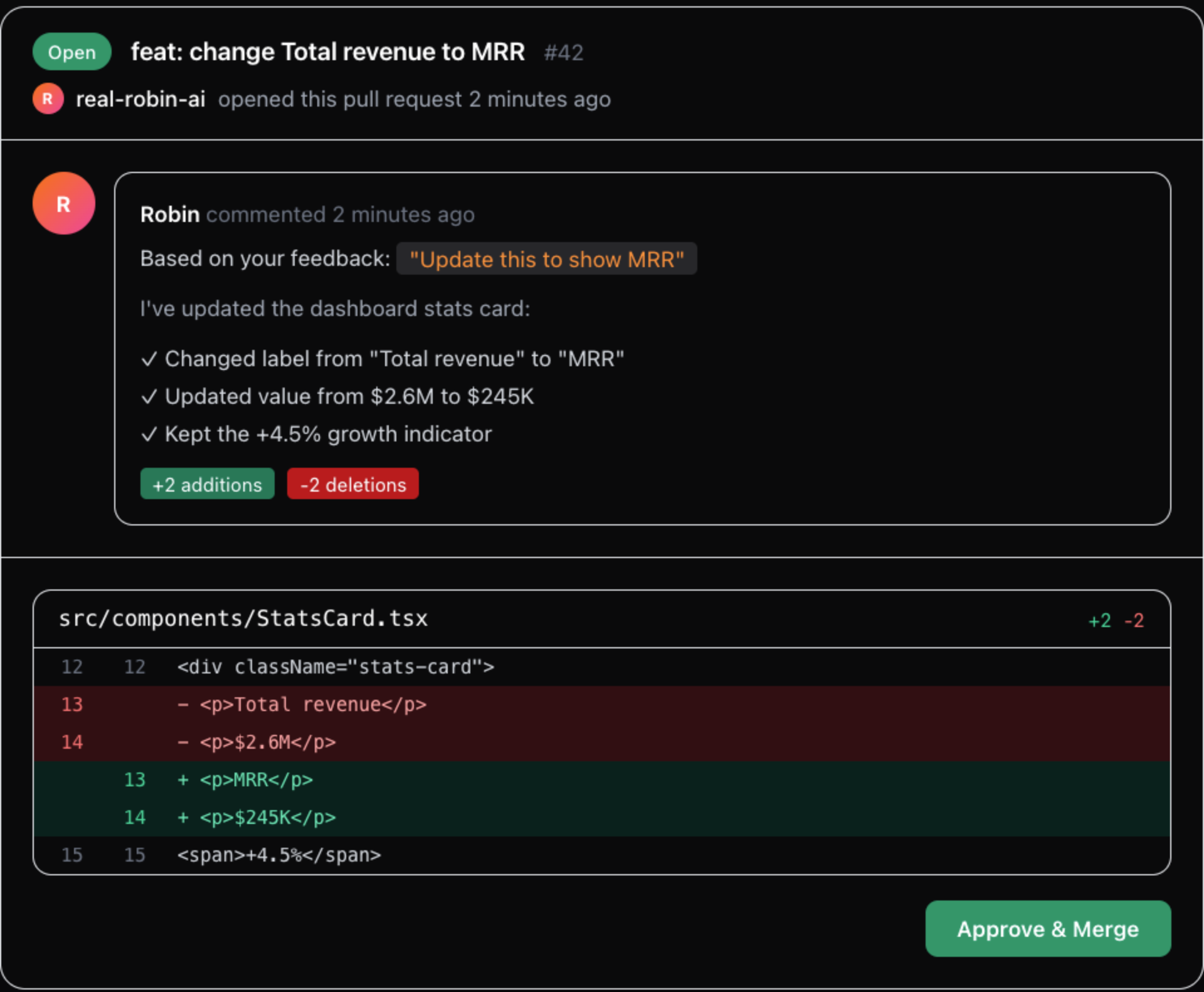Select the deleted line with $2.6M
This screenshot has width=1204, height=992.
pos(268,742)
